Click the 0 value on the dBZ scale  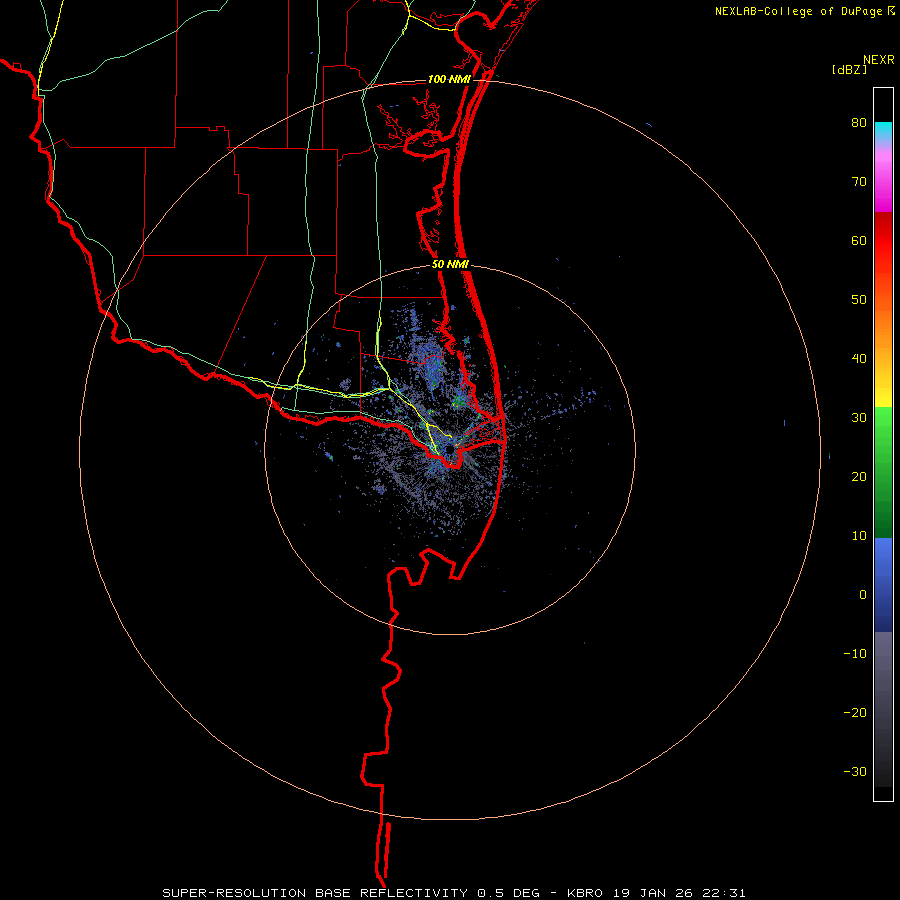(x=863, y=595)
